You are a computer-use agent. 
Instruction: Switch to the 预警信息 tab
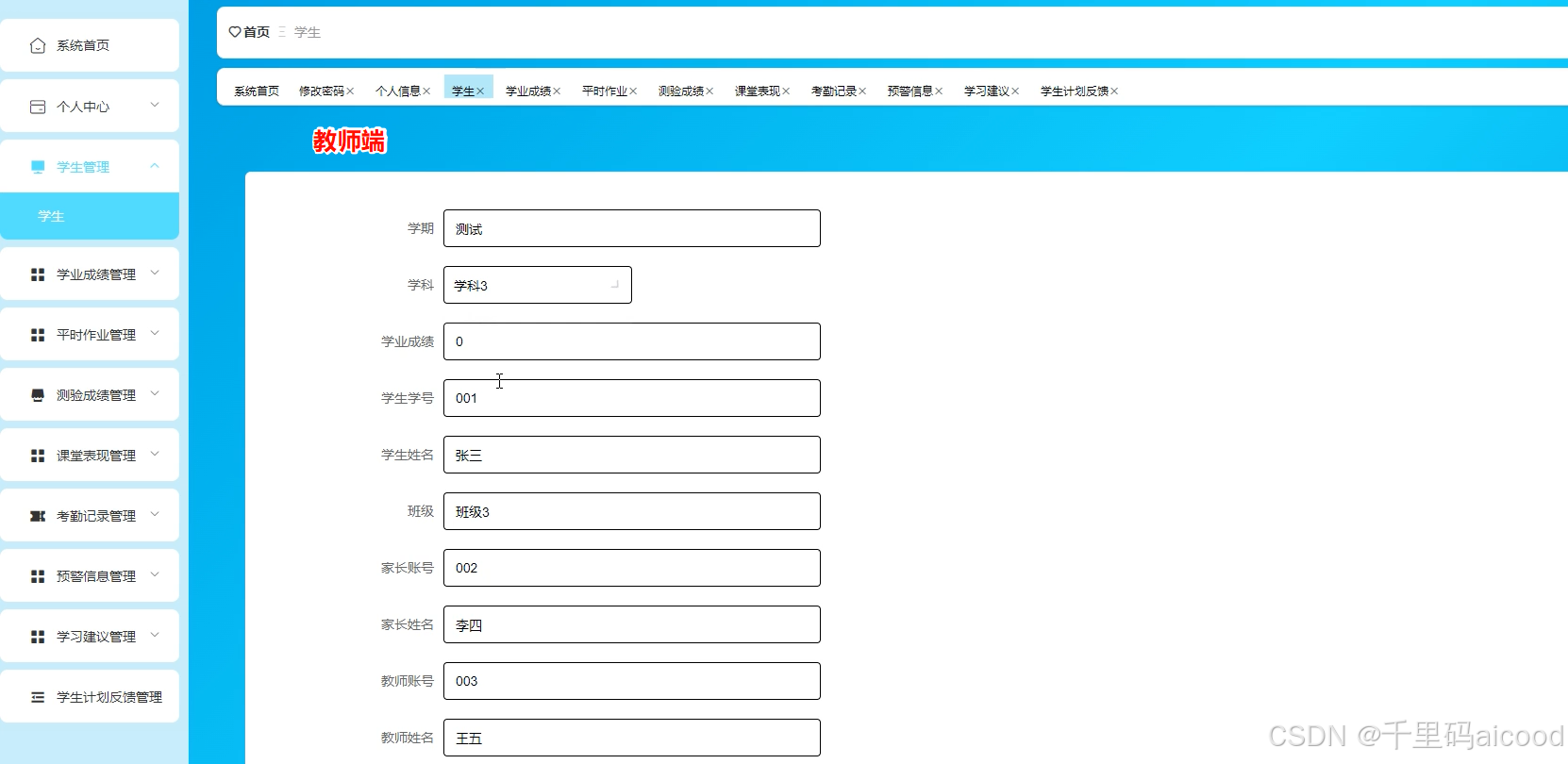pos(910,91)
